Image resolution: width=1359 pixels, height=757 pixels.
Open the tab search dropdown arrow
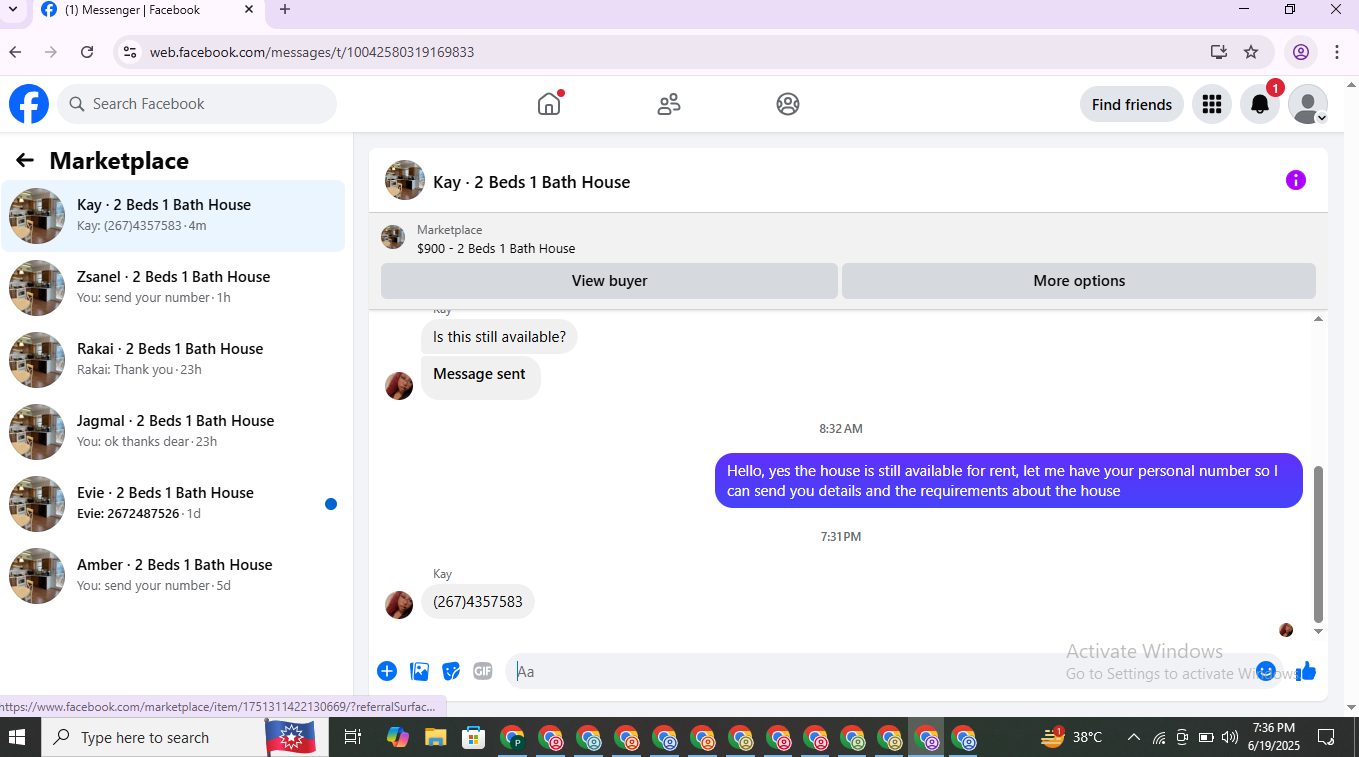(x=13, y=10)
